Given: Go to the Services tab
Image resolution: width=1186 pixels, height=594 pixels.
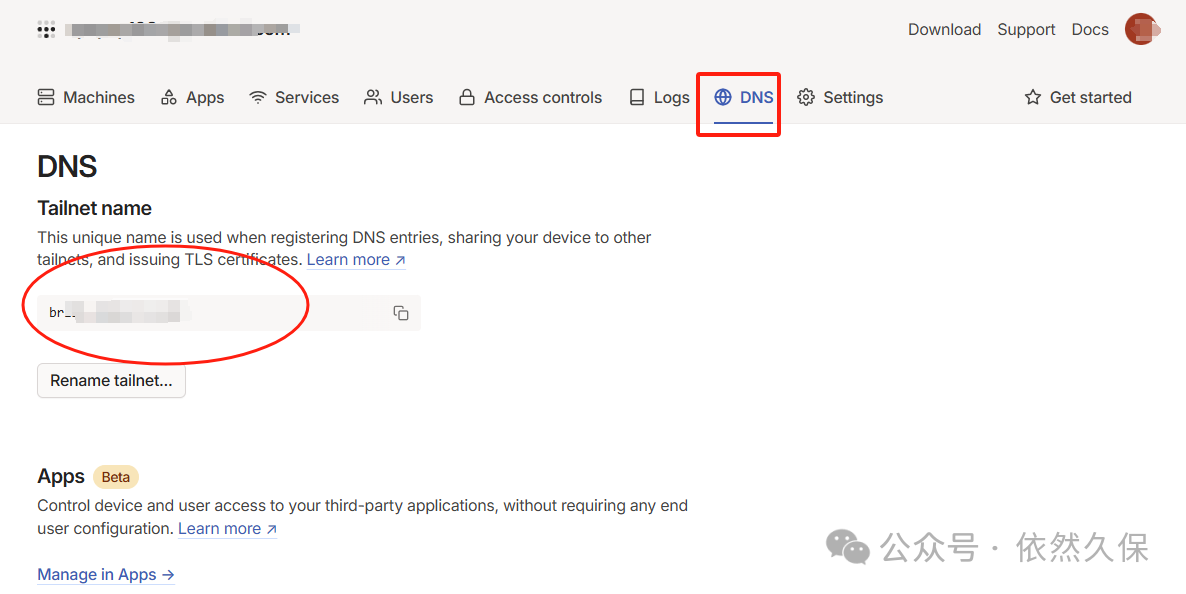Looking at the screenshot, I should click(294, 98).
